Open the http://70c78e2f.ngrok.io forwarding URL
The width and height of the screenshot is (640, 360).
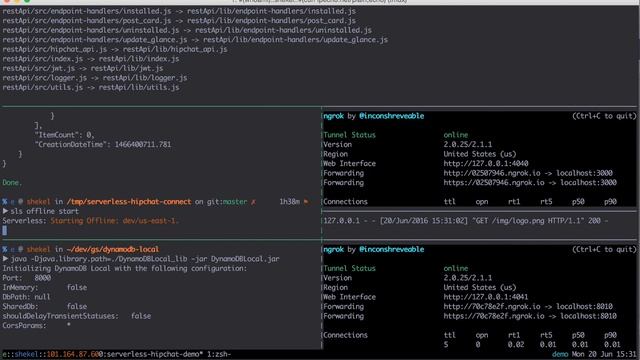[492, 307]
